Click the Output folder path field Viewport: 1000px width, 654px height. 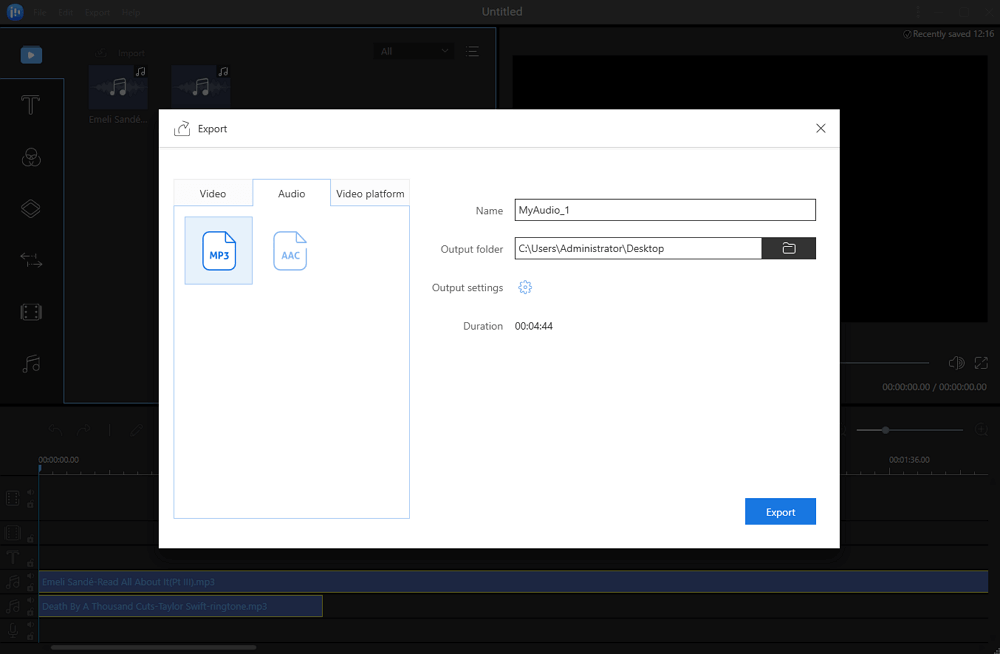[638, 248]
